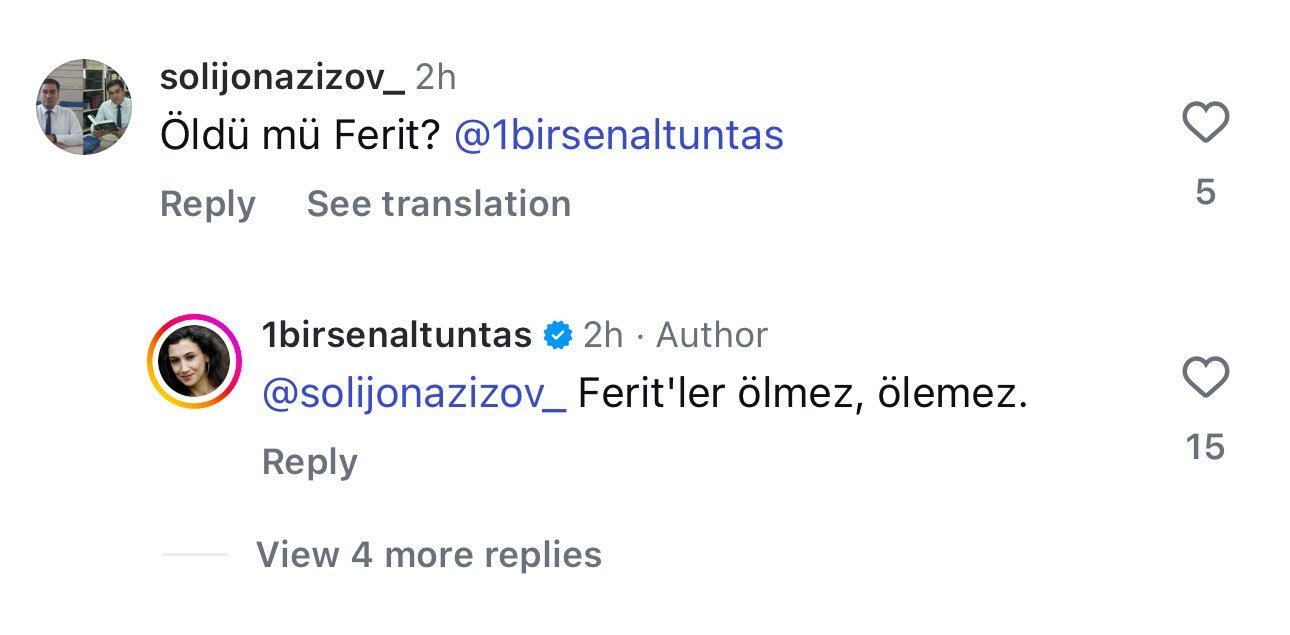
Task: Click the 2h timestamp on author's reply
Action: click(x=602, y=335)
